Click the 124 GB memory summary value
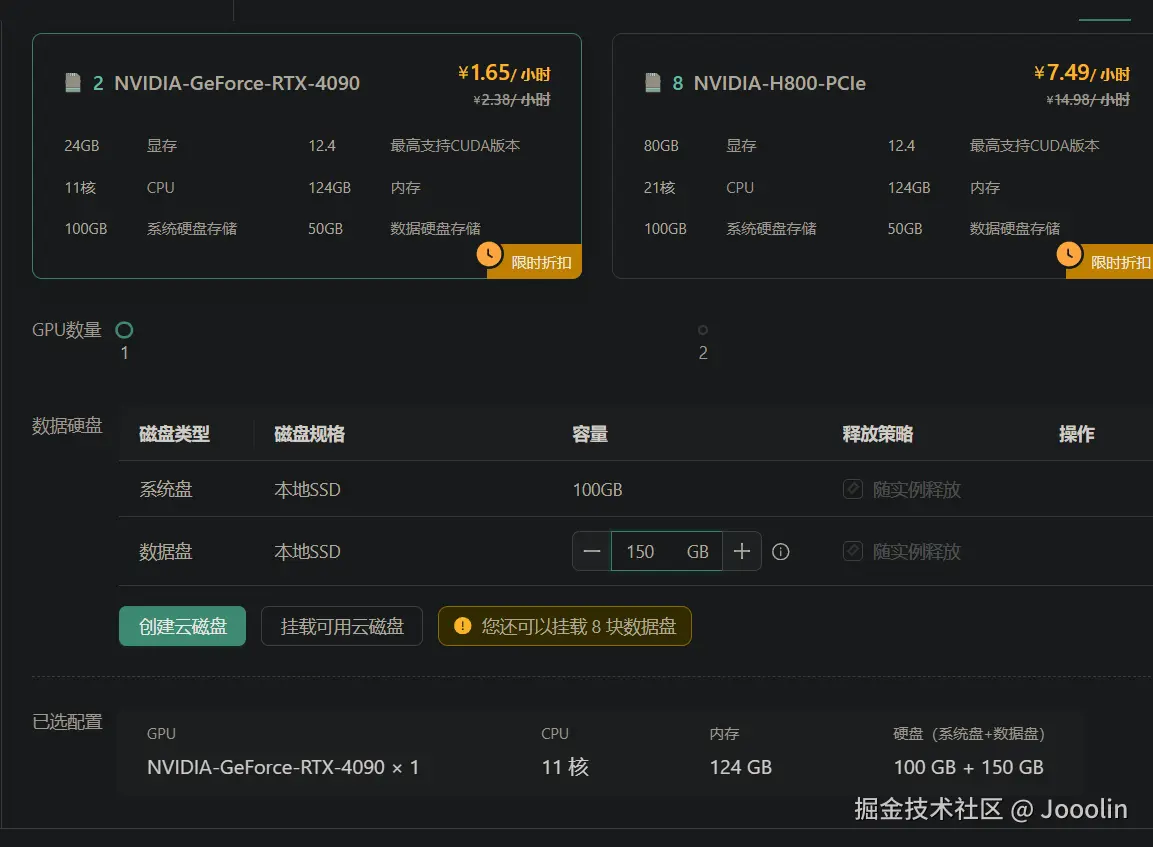 coord(740,768)
